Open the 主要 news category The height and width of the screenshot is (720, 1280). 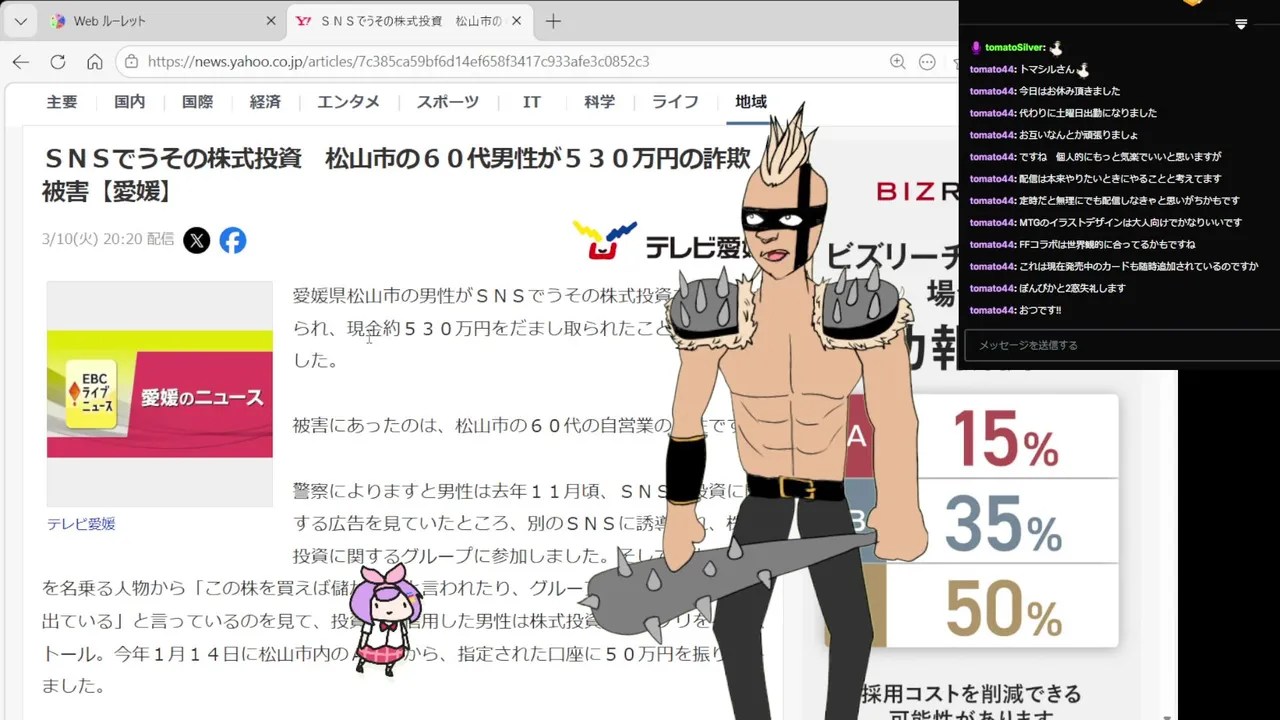click(62, 102)
